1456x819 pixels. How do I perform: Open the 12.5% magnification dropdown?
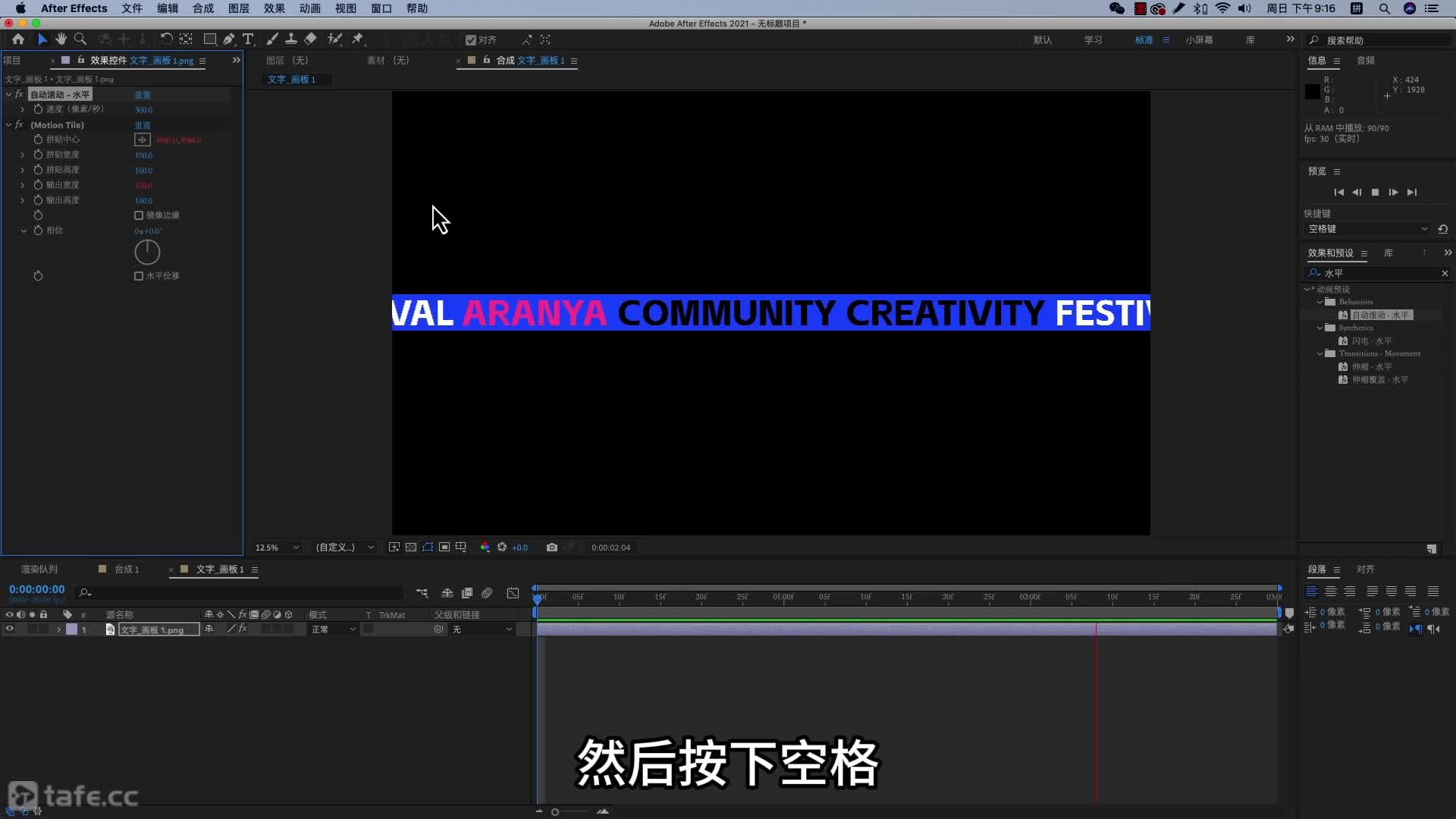point(277,548)
